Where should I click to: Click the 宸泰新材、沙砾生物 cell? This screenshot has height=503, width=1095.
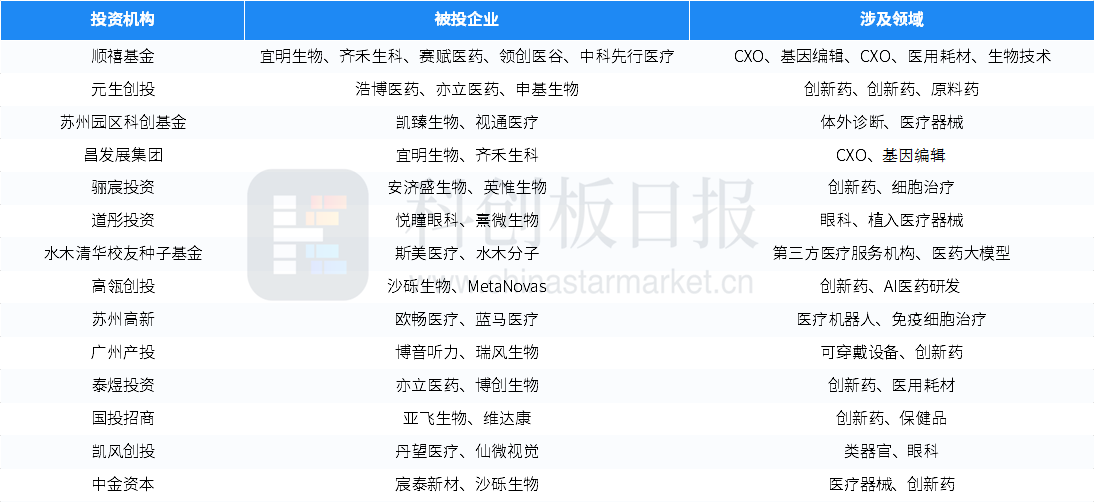click(466, 484)
